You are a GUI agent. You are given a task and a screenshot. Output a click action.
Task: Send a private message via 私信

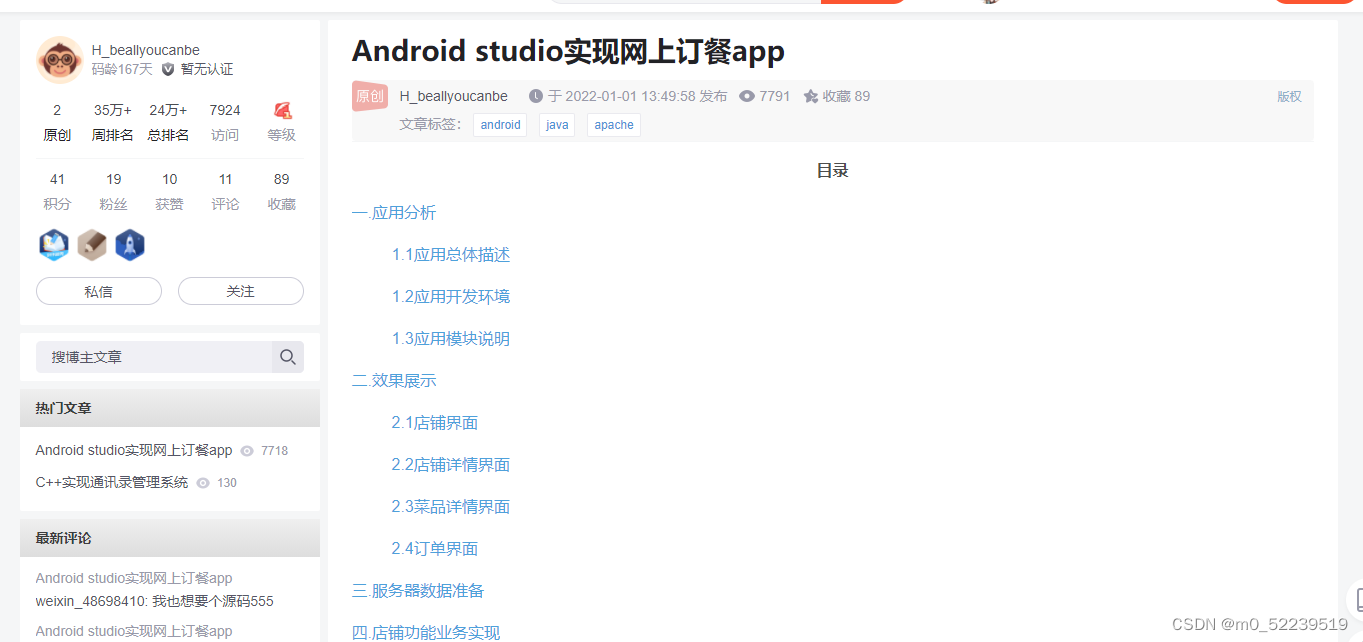[99, 291]
